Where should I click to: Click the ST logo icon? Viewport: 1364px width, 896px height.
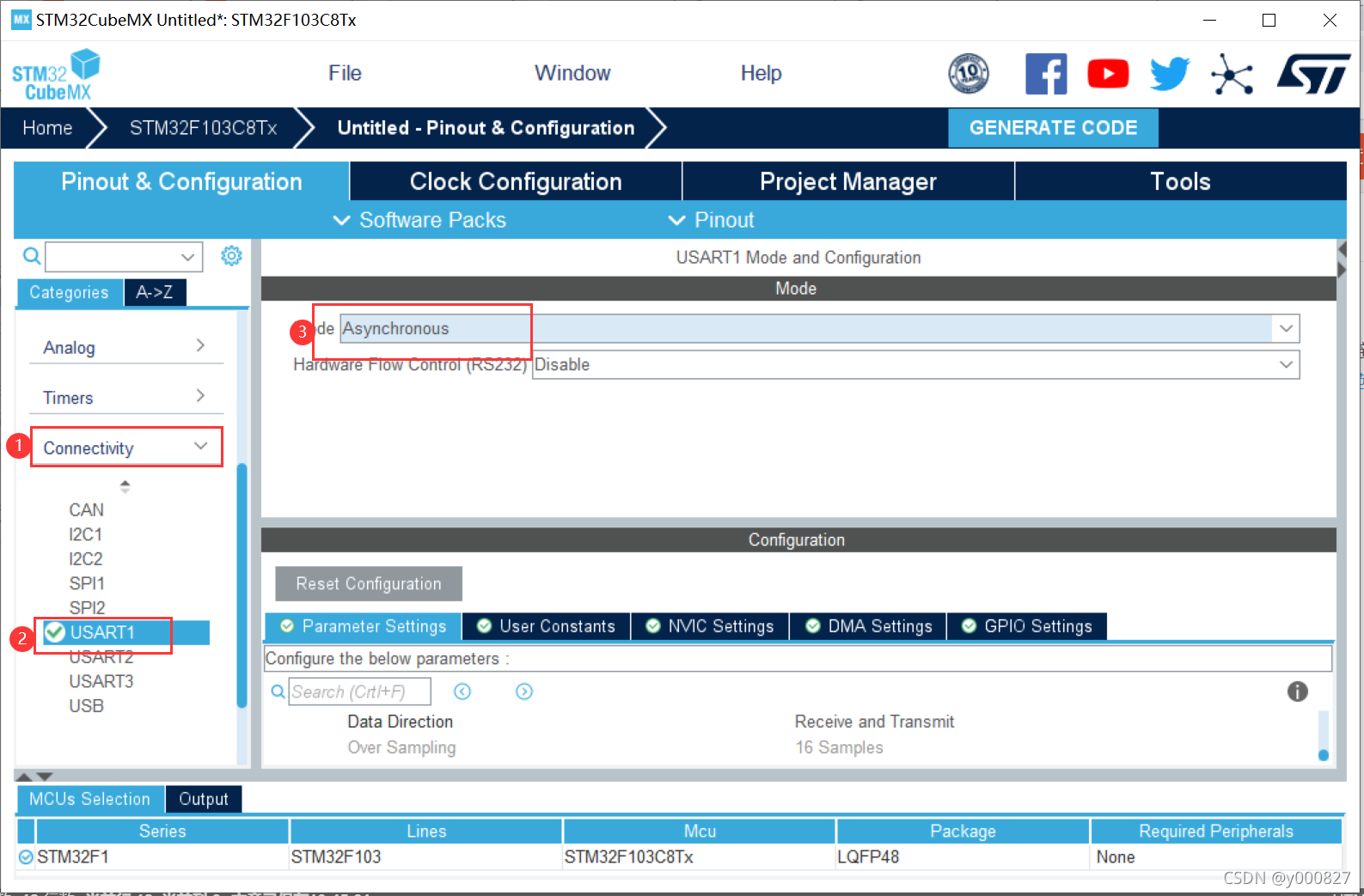pos(1314,74)
